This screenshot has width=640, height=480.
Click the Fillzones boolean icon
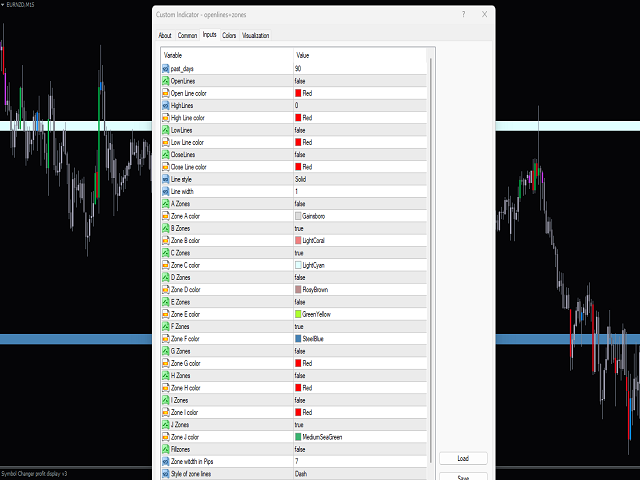point(165,449)
